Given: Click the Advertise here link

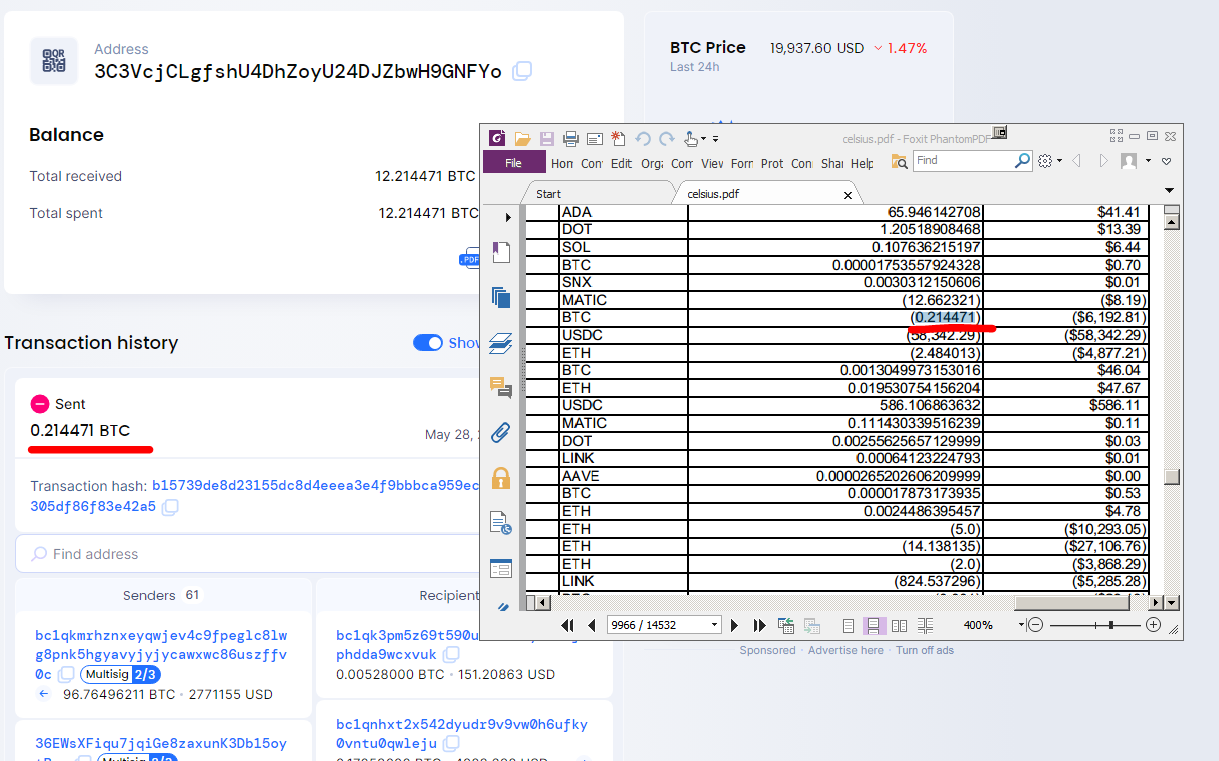Looking at the screenshot, I should tap(846, 650).
